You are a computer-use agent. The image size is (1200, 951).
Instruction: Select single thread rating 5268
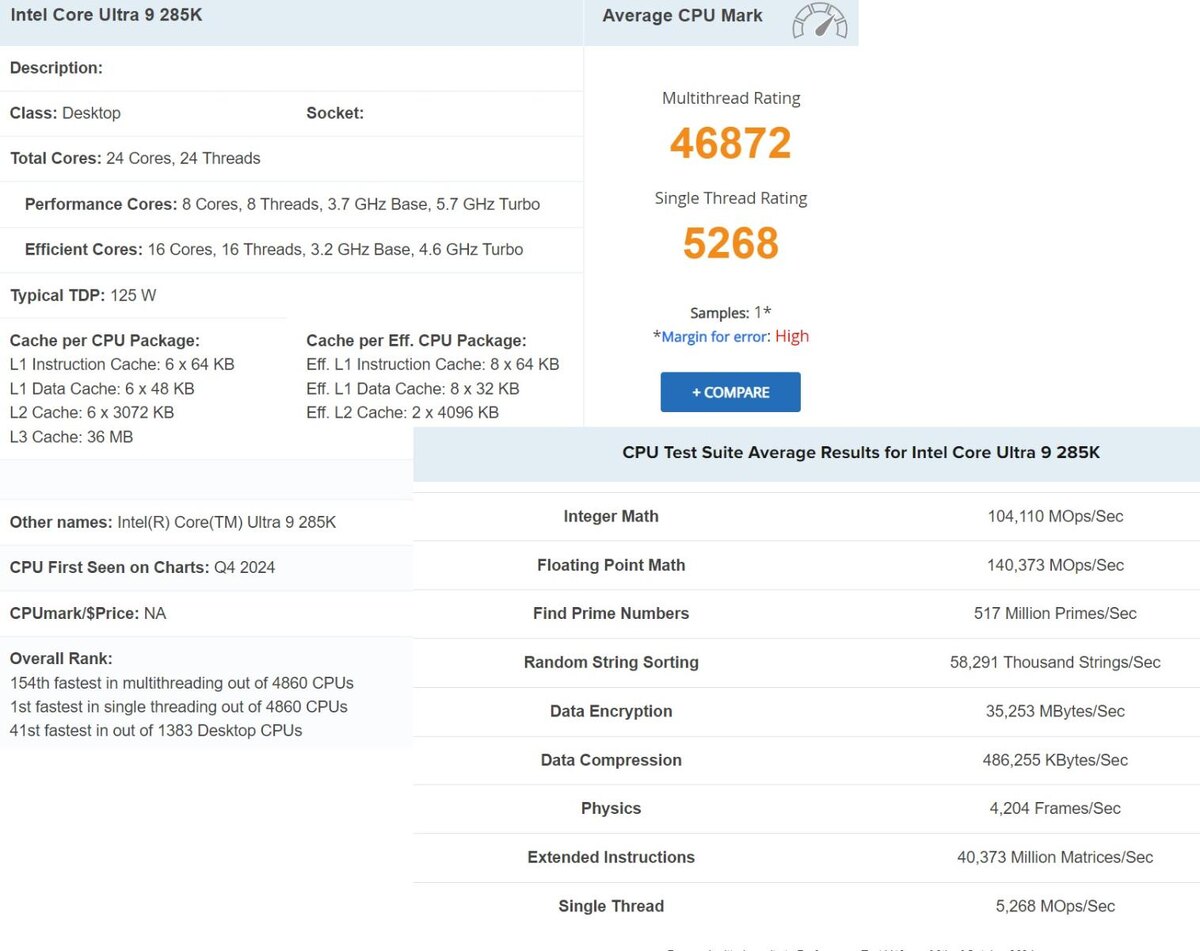(731, 243)
